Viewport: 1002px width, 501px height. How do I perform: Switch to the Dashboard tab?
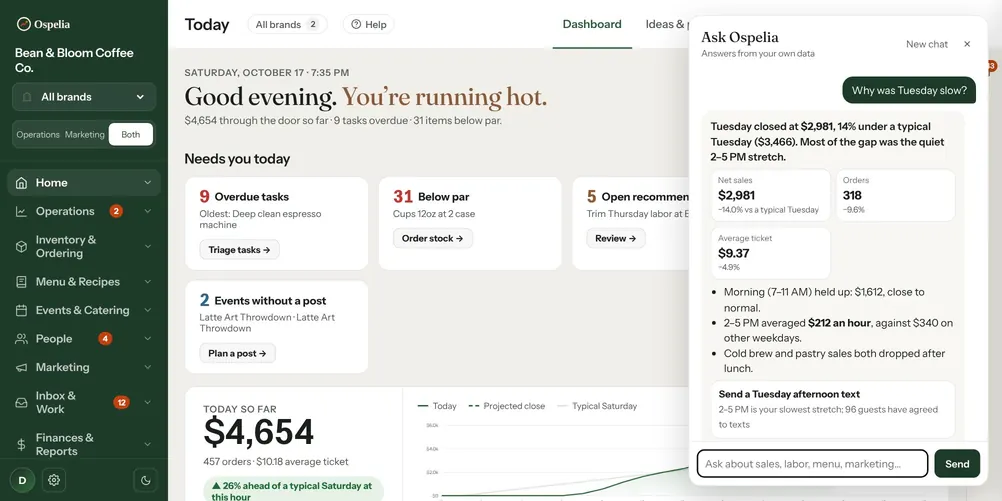592,24
